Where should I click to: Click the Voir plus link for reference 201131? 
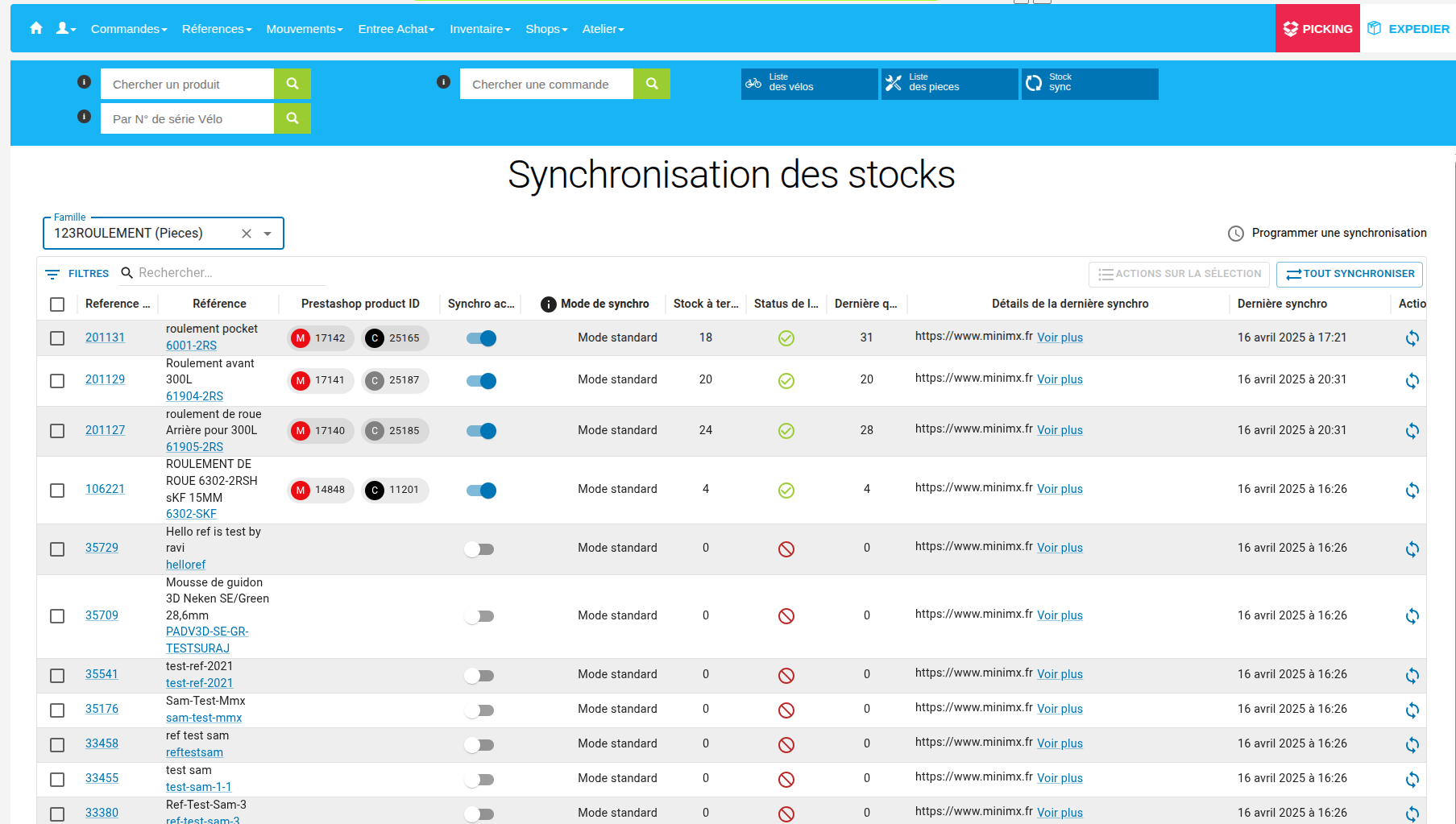click(x=1060, y=337)
